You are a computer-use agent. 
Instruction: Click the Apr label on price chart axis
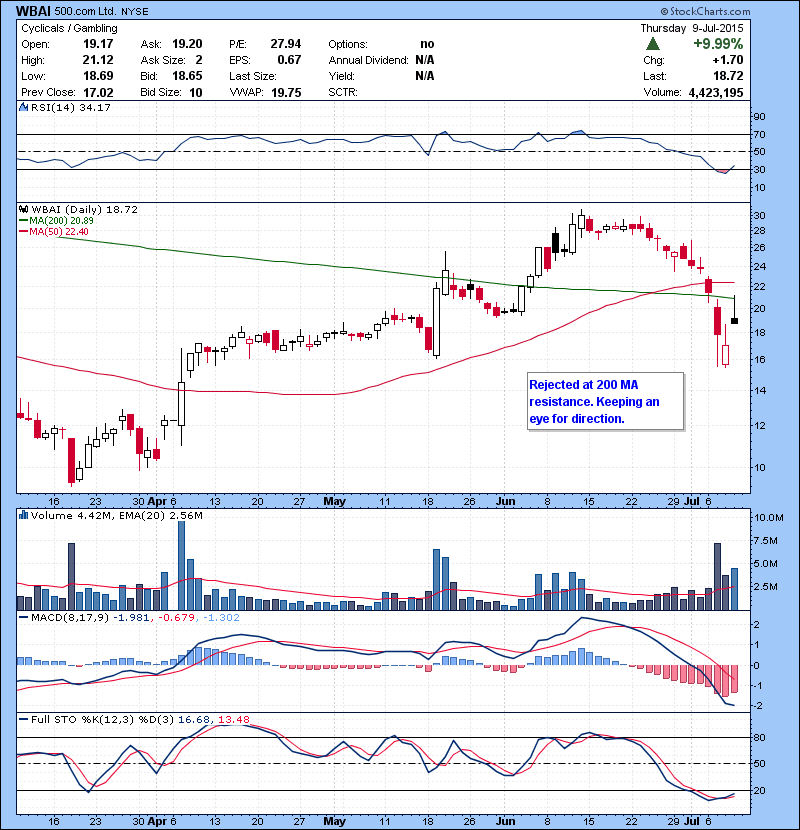pos(157,501)
